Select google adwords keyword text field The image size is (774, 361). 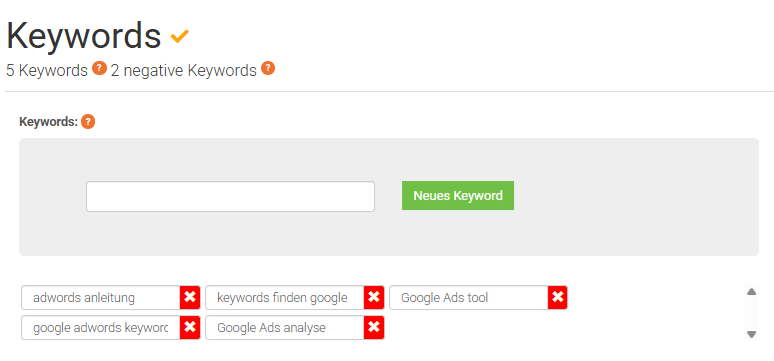tap(101, 328)
